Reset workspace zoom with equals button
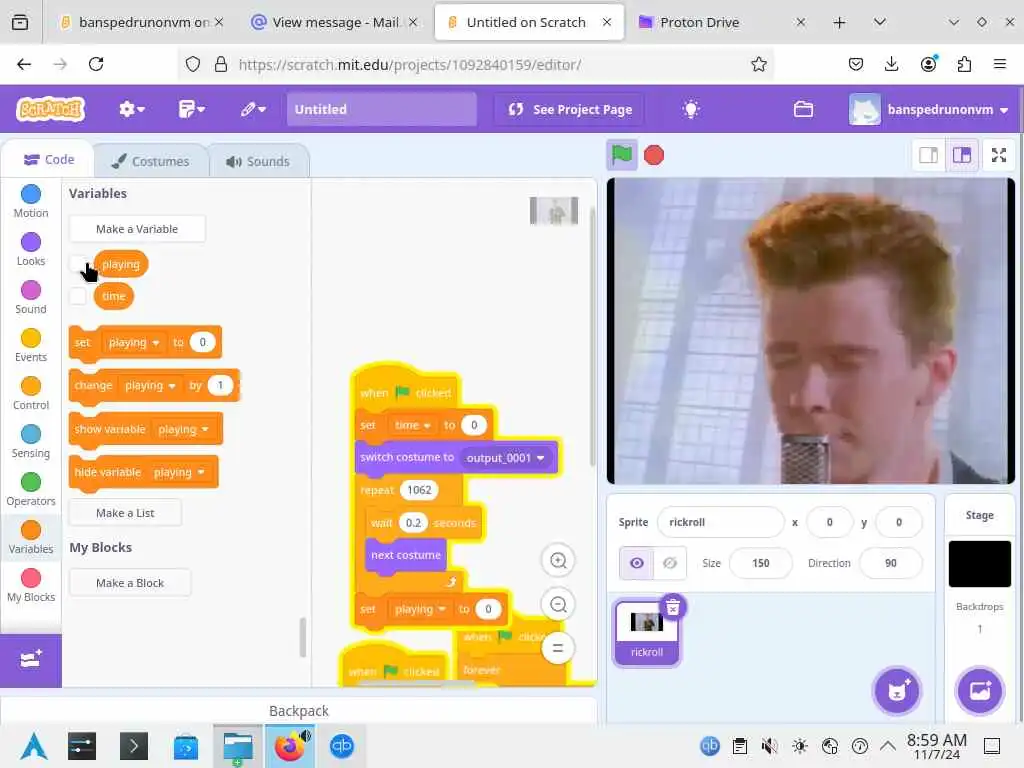Viewport: 1024px width, 768px height. pos(558,648)
